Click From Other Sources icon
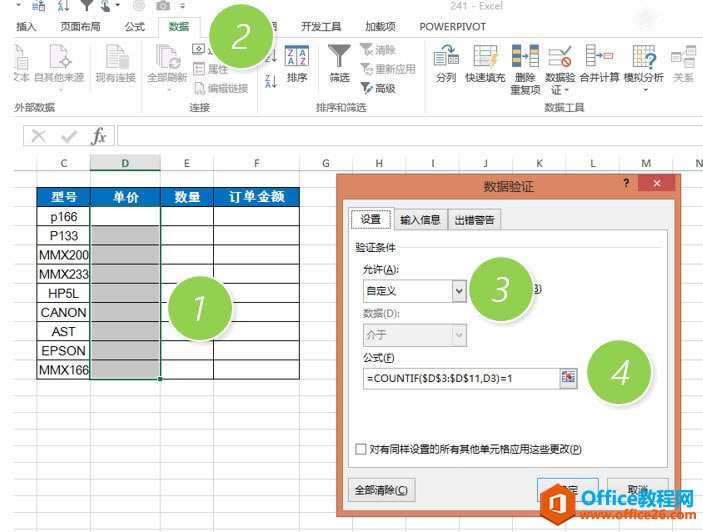Screen dimensions: 703x532 coord(60,56)
